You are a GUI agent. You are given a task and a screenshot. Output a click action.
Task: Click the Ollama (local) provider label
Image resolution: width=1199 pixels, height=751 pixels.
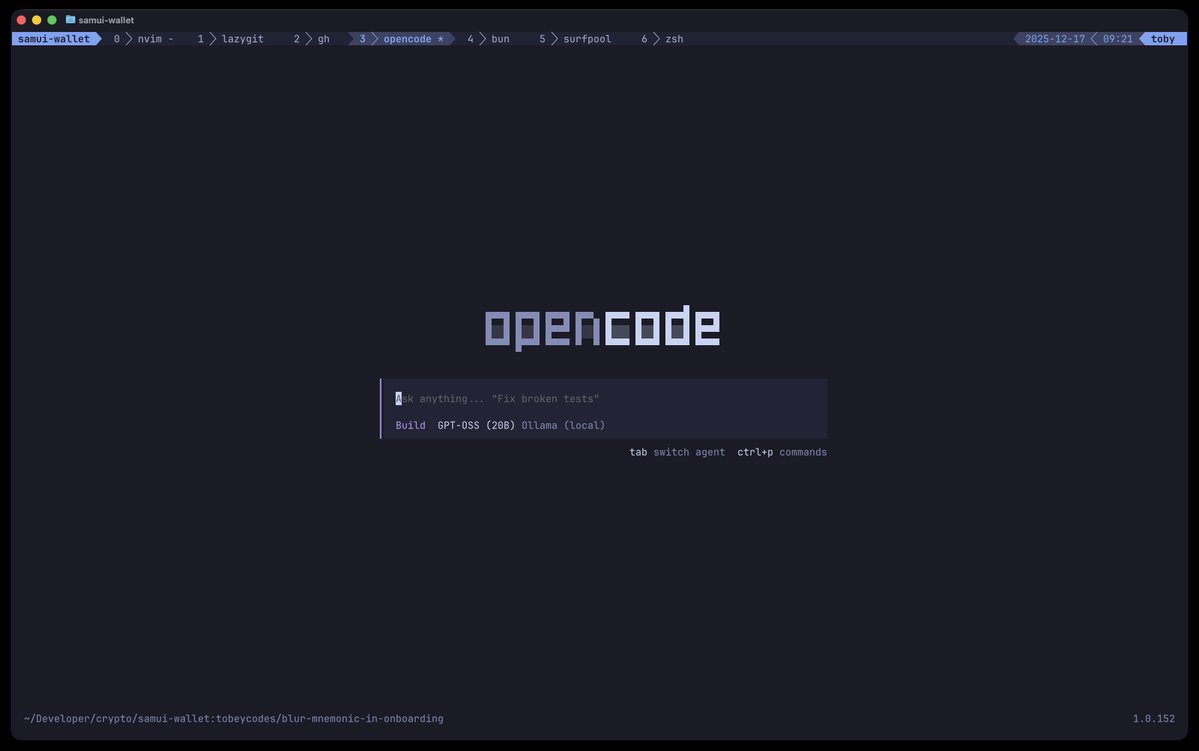point(563,425)
